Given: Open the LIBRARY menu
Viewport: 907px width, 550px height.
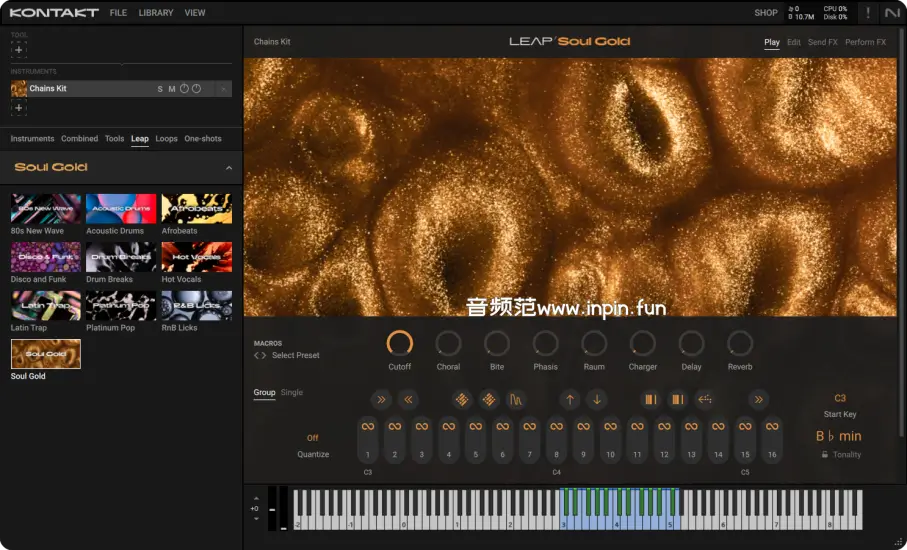Looking at the screenshot, I should point(155,13).
